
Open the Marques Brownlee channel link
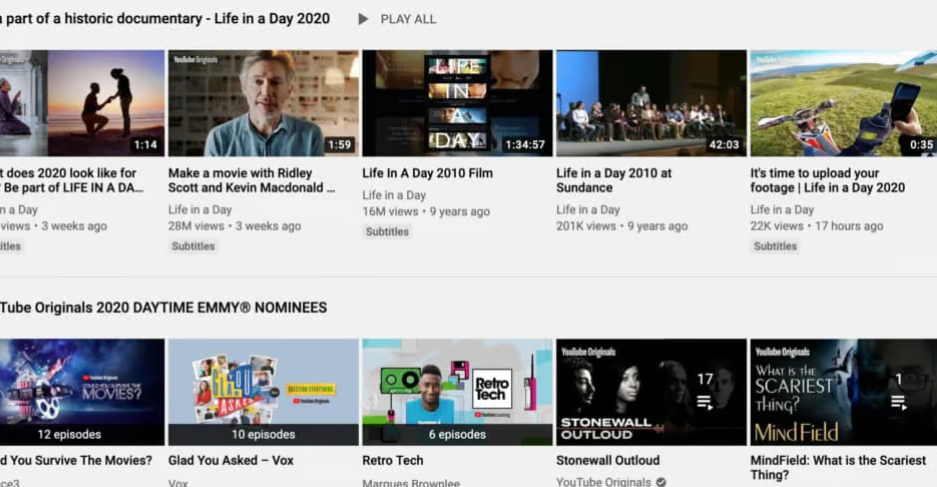click(411, 482)
